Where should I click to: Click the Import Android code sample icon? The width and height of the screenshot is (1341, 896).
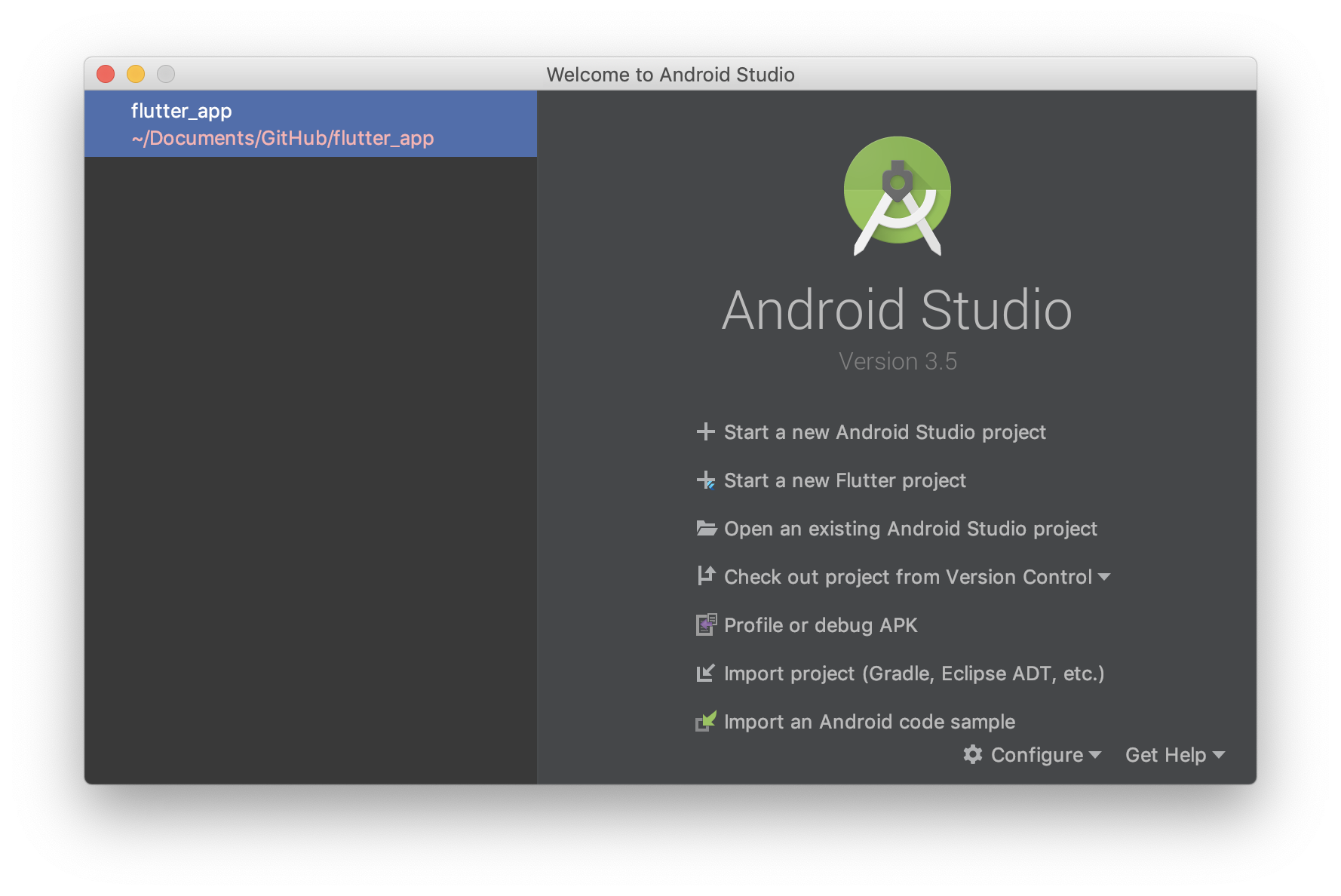705,721
